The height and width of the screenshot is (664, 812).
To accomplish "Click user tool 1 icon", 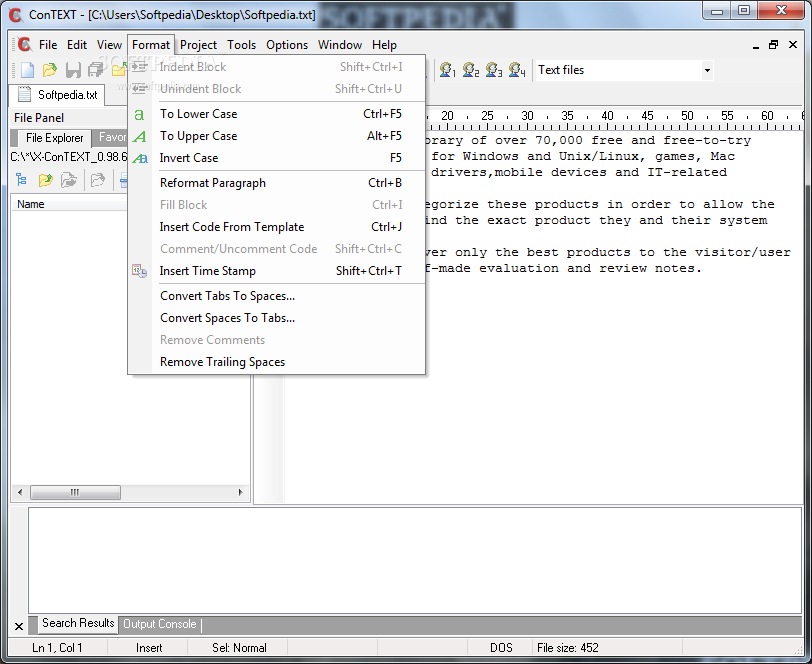I will [447, 70].
